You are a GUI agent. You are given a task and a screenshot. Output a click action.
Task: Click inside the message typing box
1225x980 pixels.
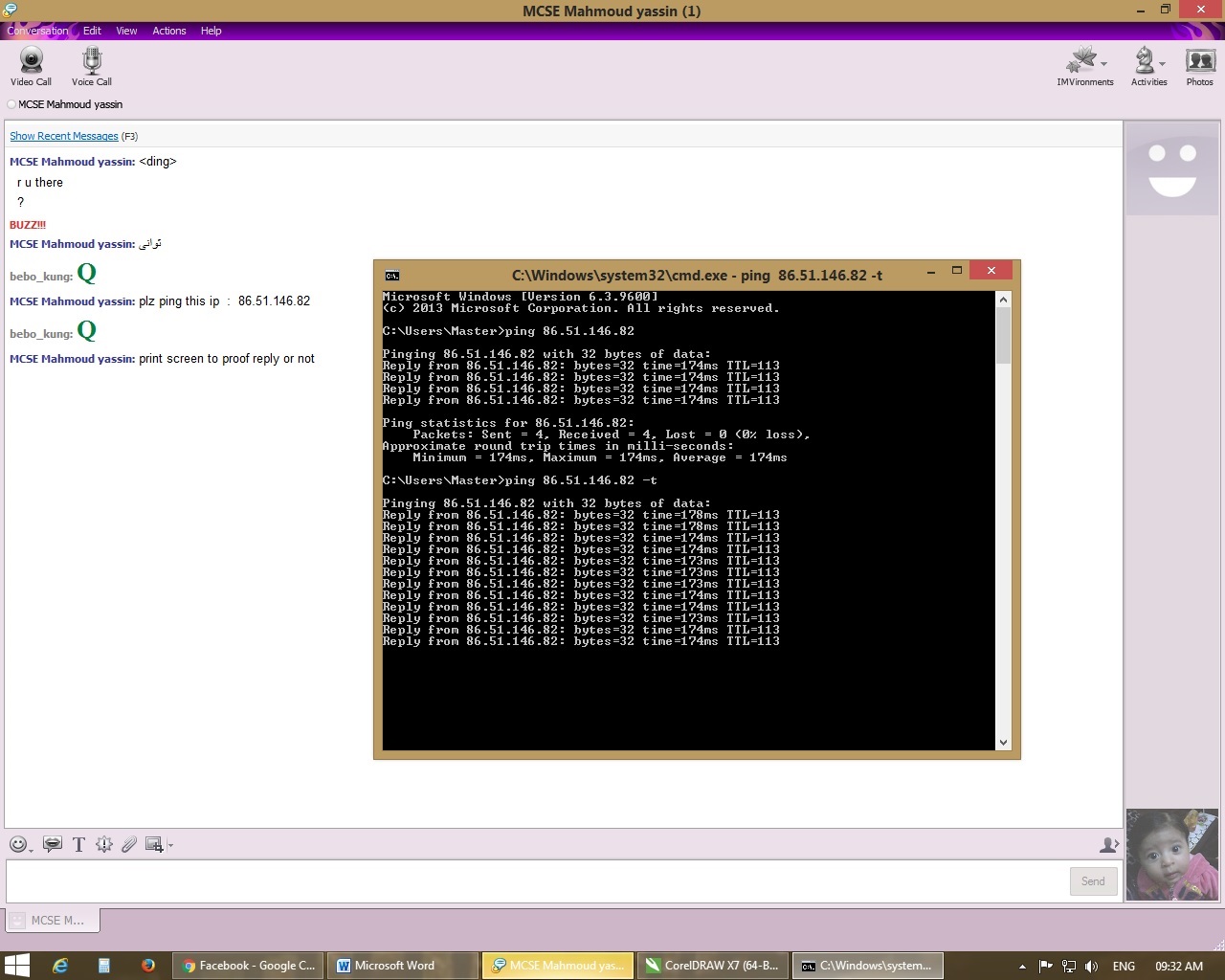(x=536, y=881)
